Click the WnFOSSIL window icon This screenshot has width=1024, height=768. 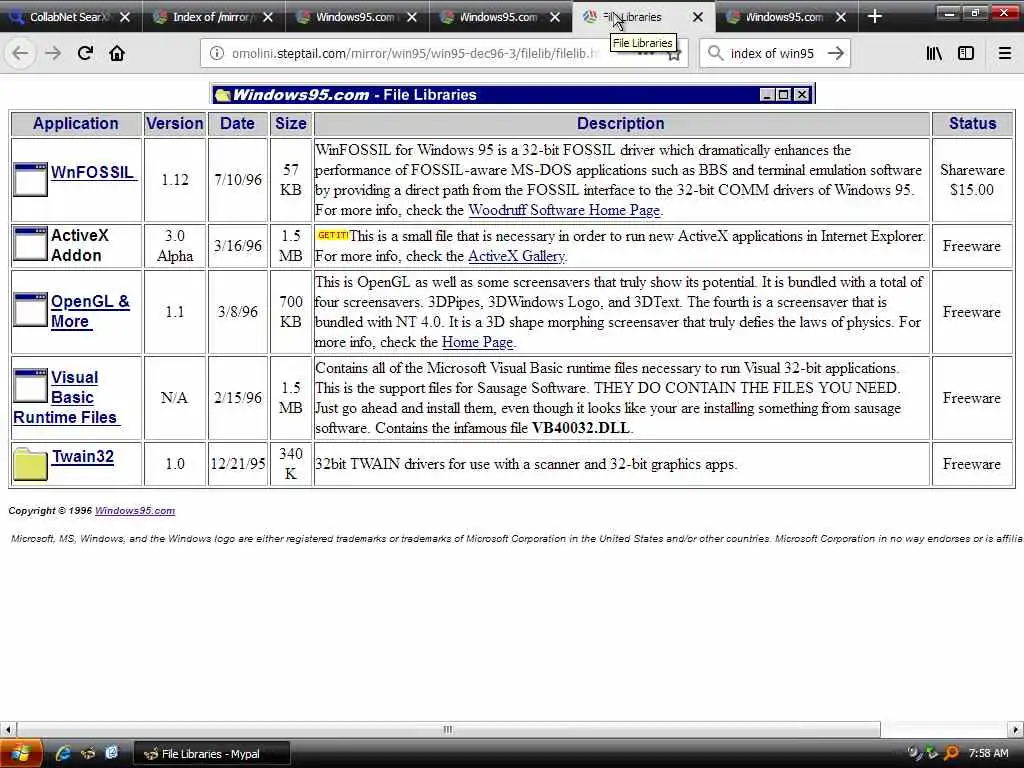click(30, 180)
